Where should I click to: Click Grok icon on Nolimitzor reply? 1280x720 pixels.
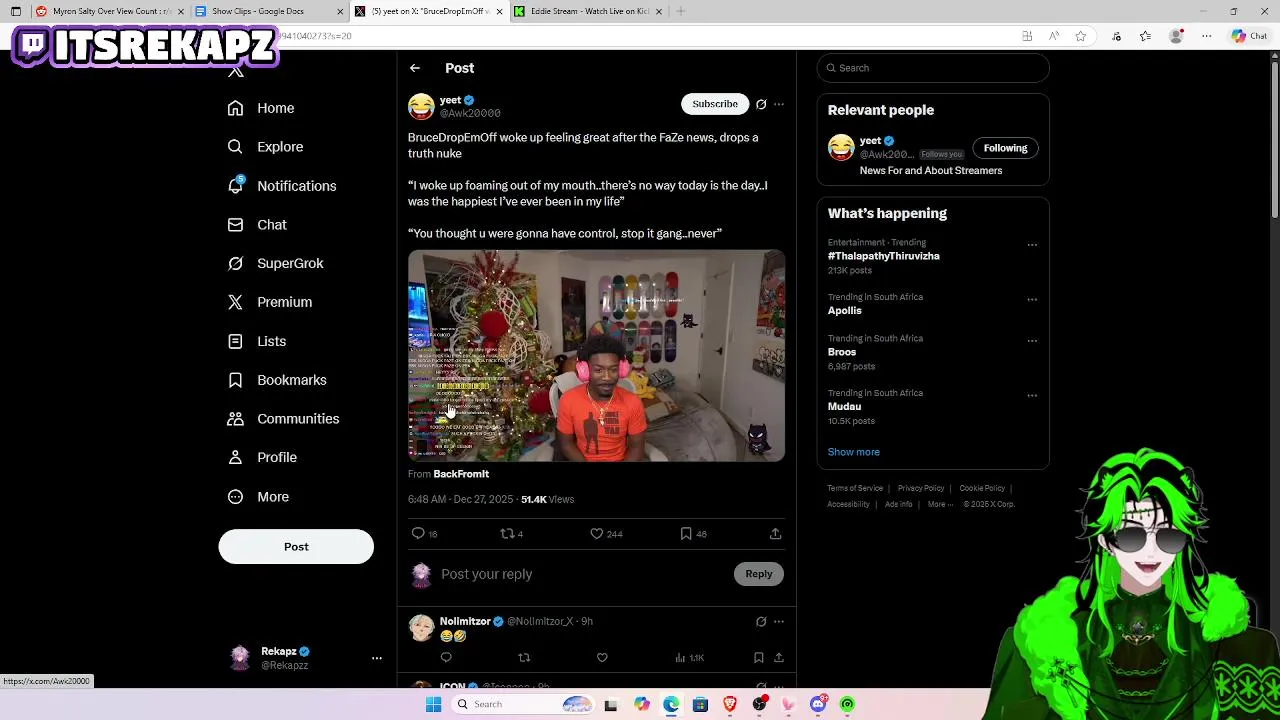(761, 622)
